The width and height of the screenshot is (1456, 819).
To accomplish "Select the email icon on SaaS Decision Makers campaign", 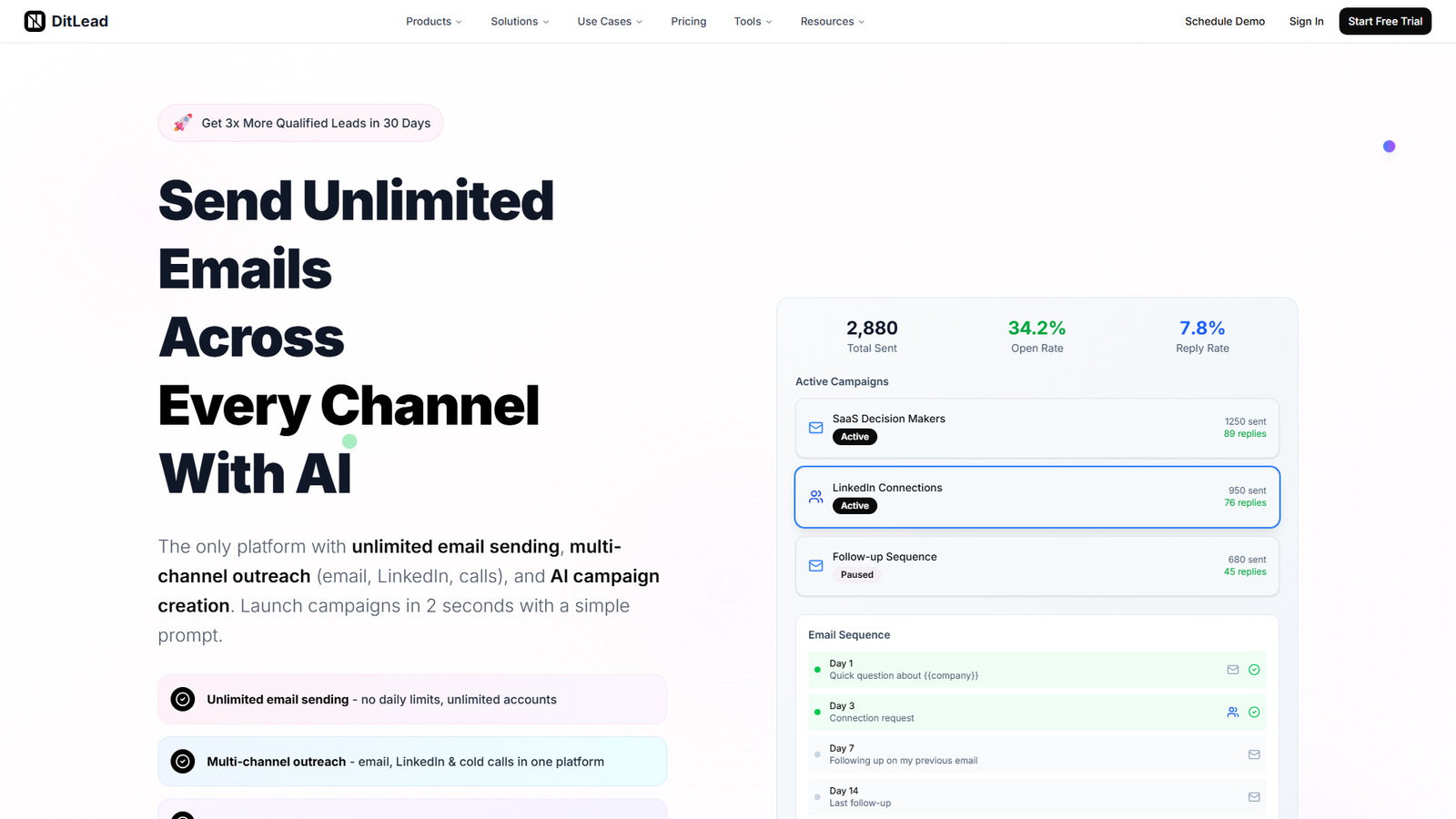I will 815,428.
